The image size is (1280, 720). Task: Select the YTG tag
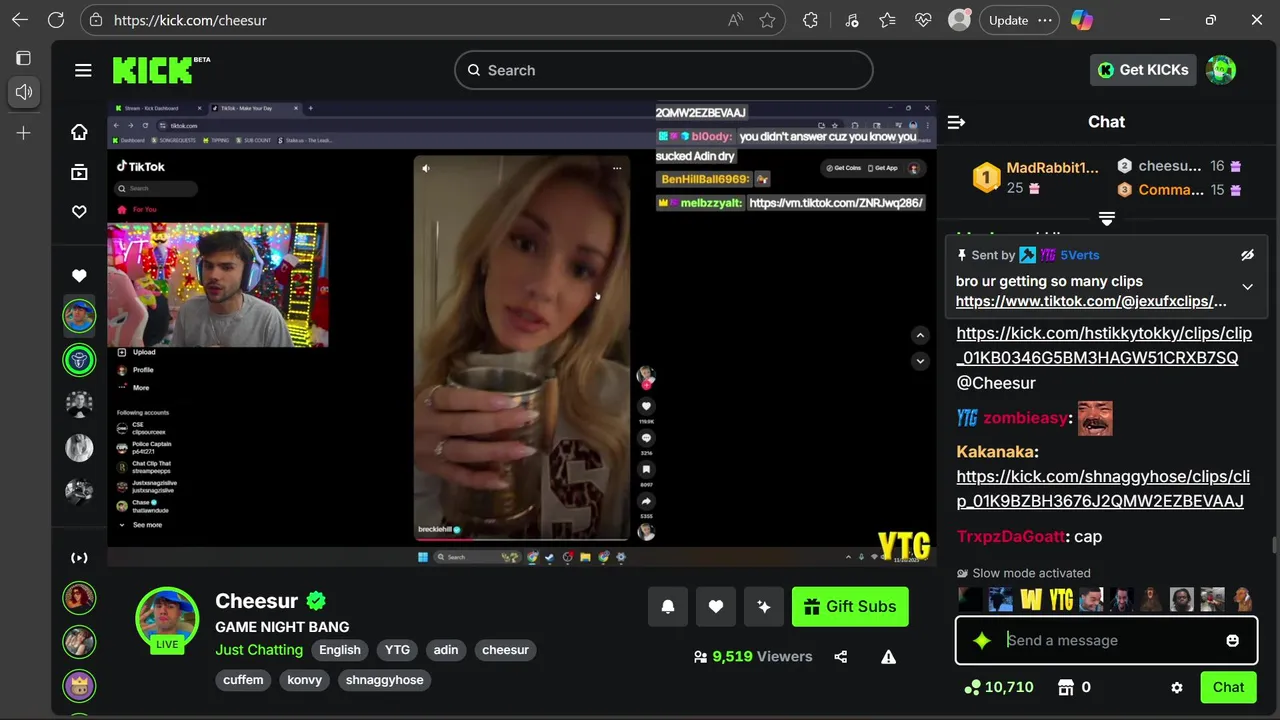coord(397,650)
